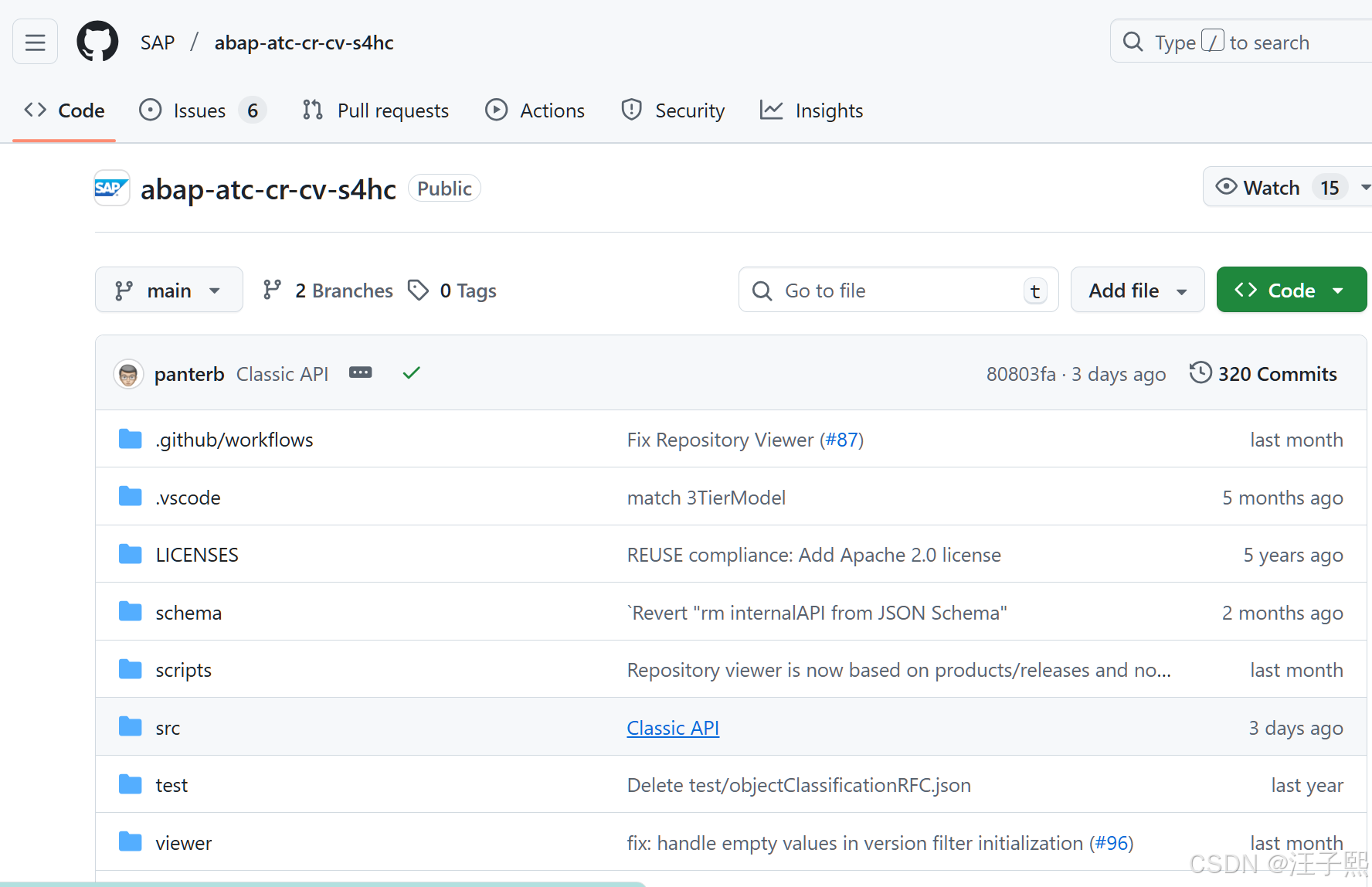Open the Security tab
The width and height of the screenshot is (1372, 887).
(673, 110)
